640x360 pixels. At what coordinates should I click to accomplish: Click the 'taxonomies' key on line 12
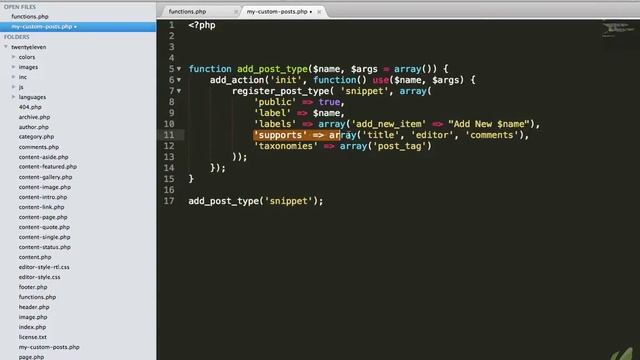(x=285, y=146)
